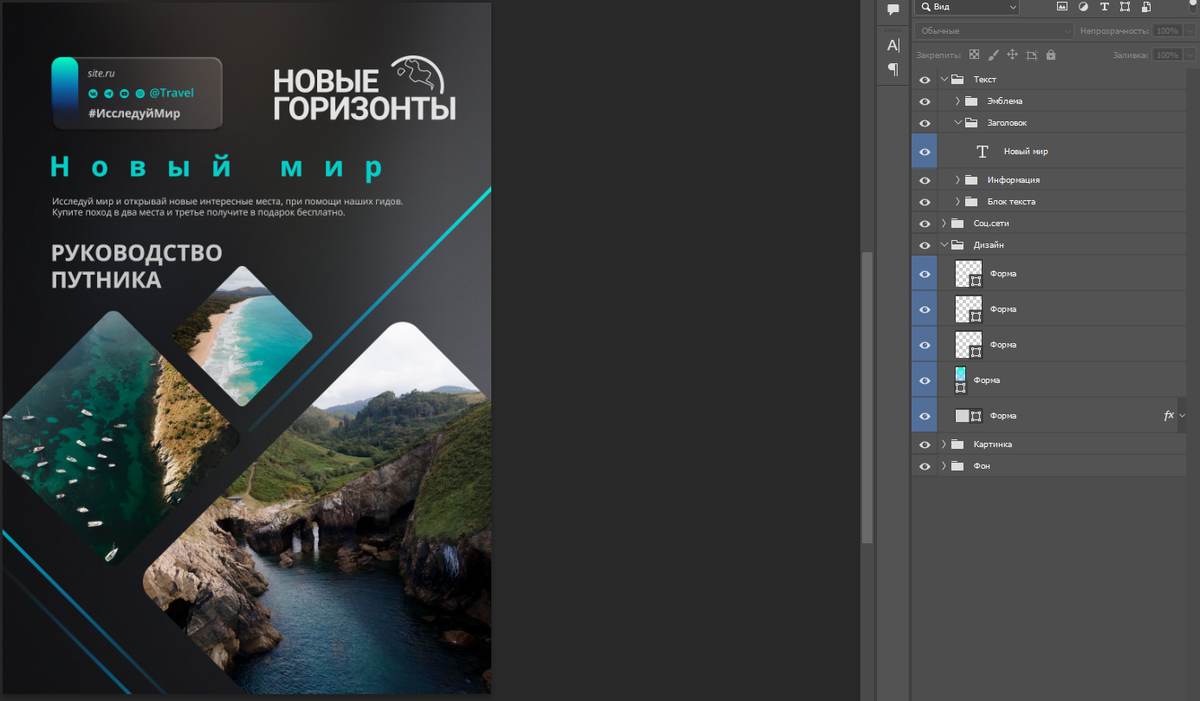Collapse the Дизайн group
This screenshot has width=1200, height=701.
tap(943, 245)
